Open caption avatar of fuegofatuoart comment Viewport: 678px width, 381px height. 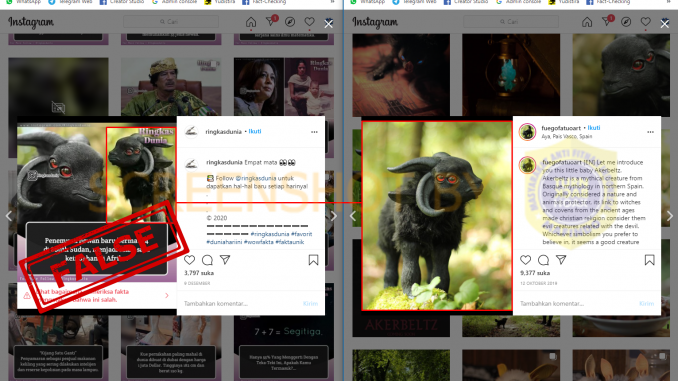point(528,165)
